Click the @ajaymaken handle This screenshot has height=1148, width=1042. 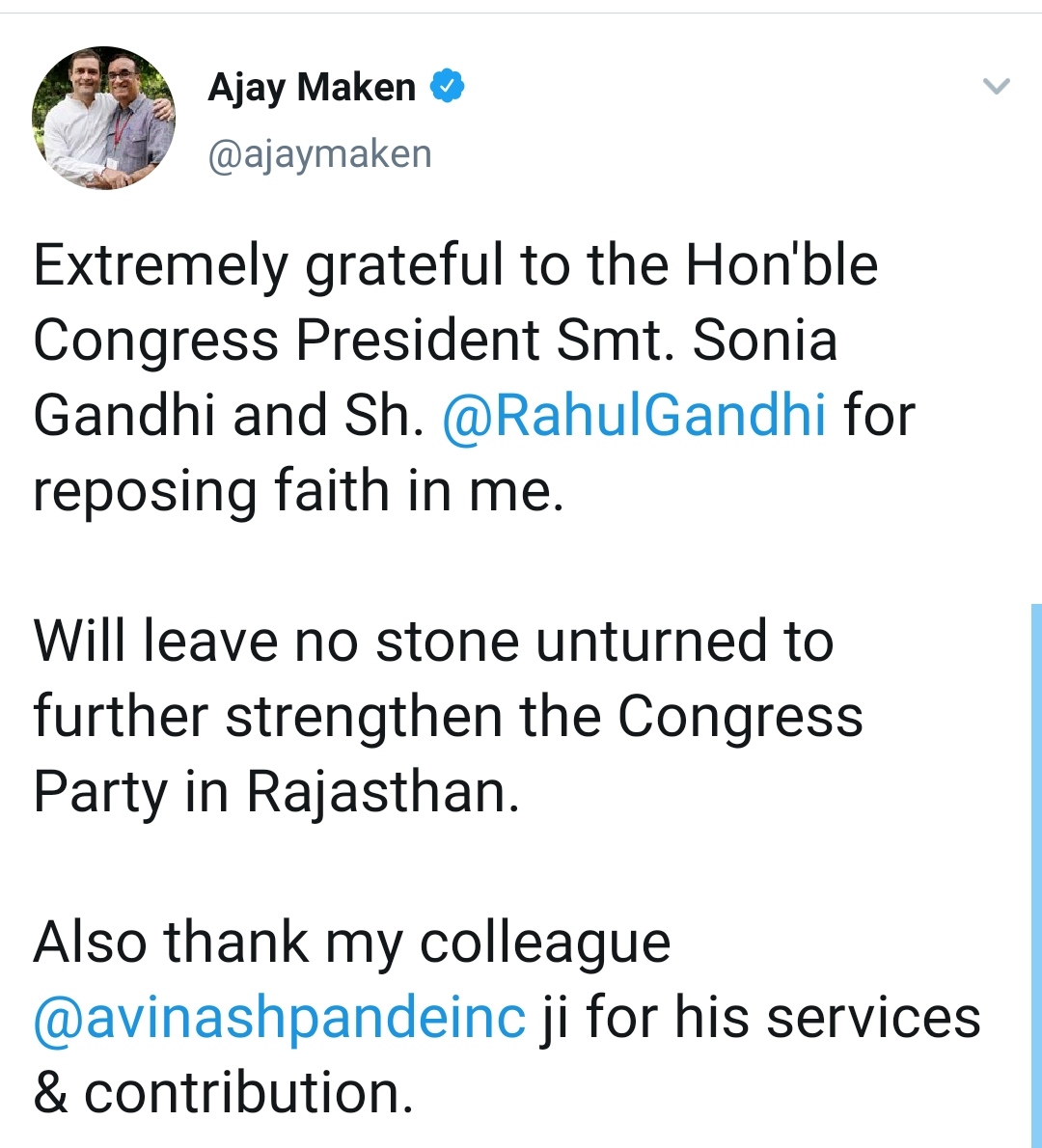pos(319,154)
